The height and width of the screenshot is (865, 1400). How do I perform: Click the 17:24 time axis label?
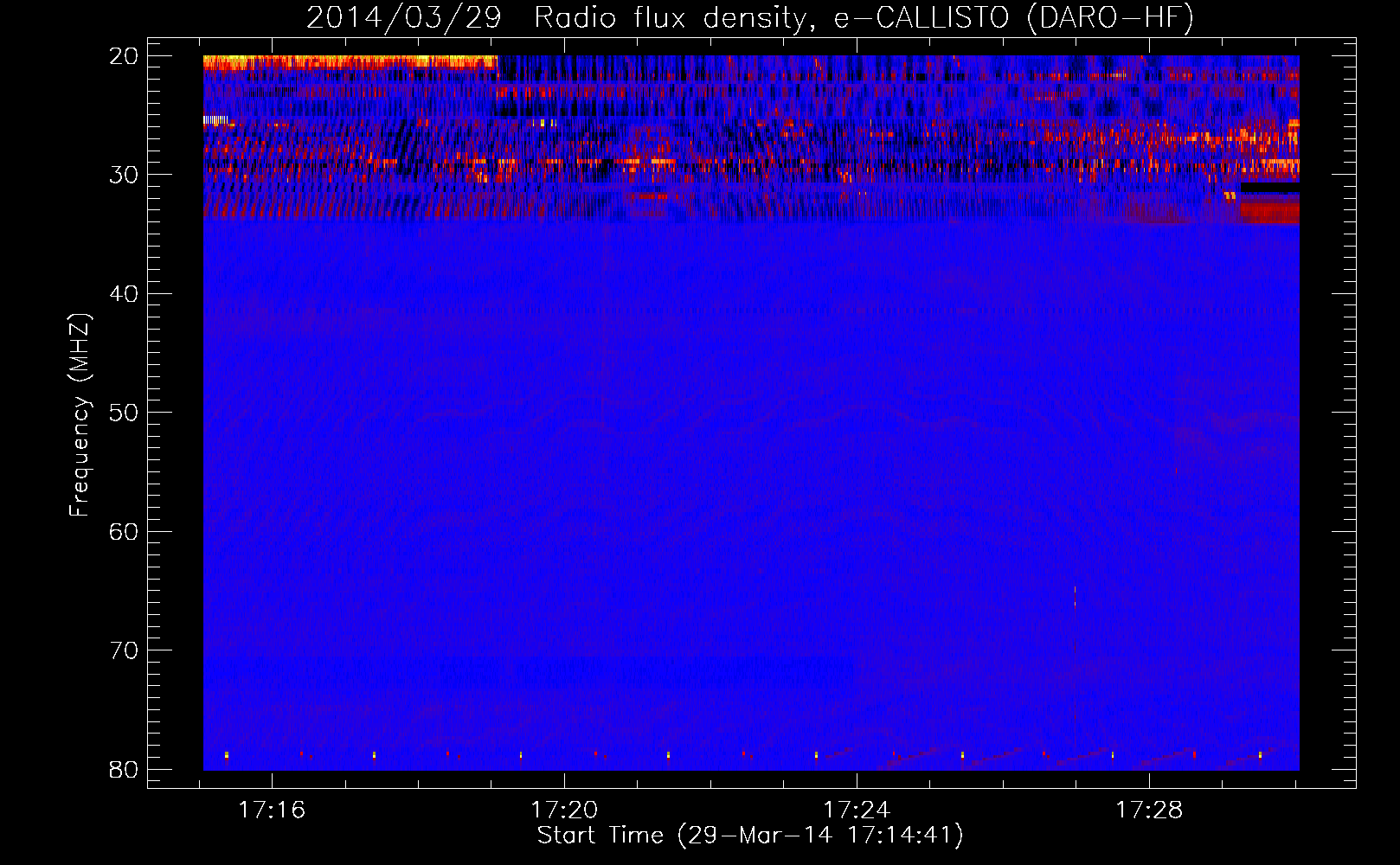coord(857,811)
